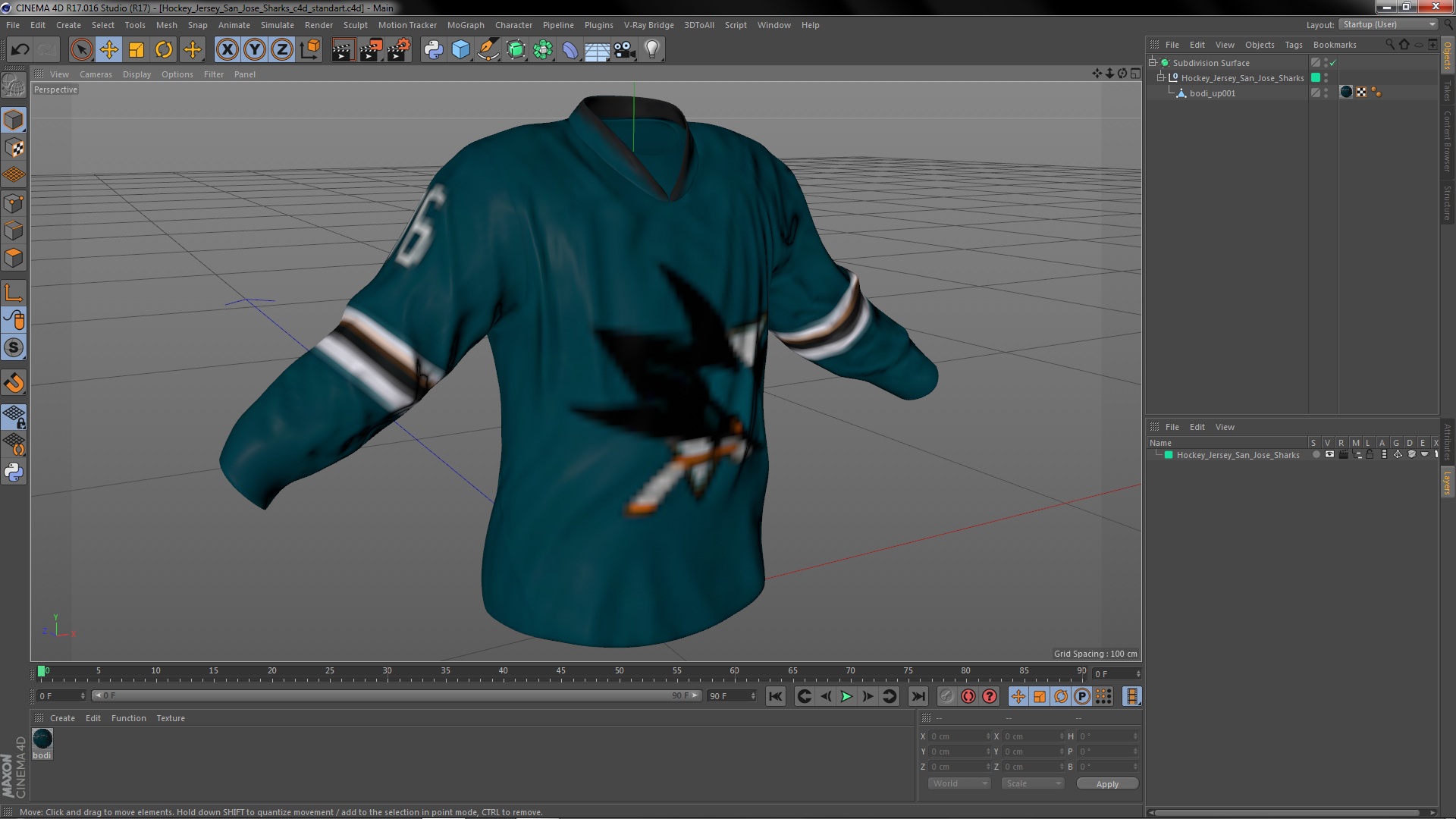Add a Light object
This screenshot has height=819, width=1456.
click(x=652, y=50)
